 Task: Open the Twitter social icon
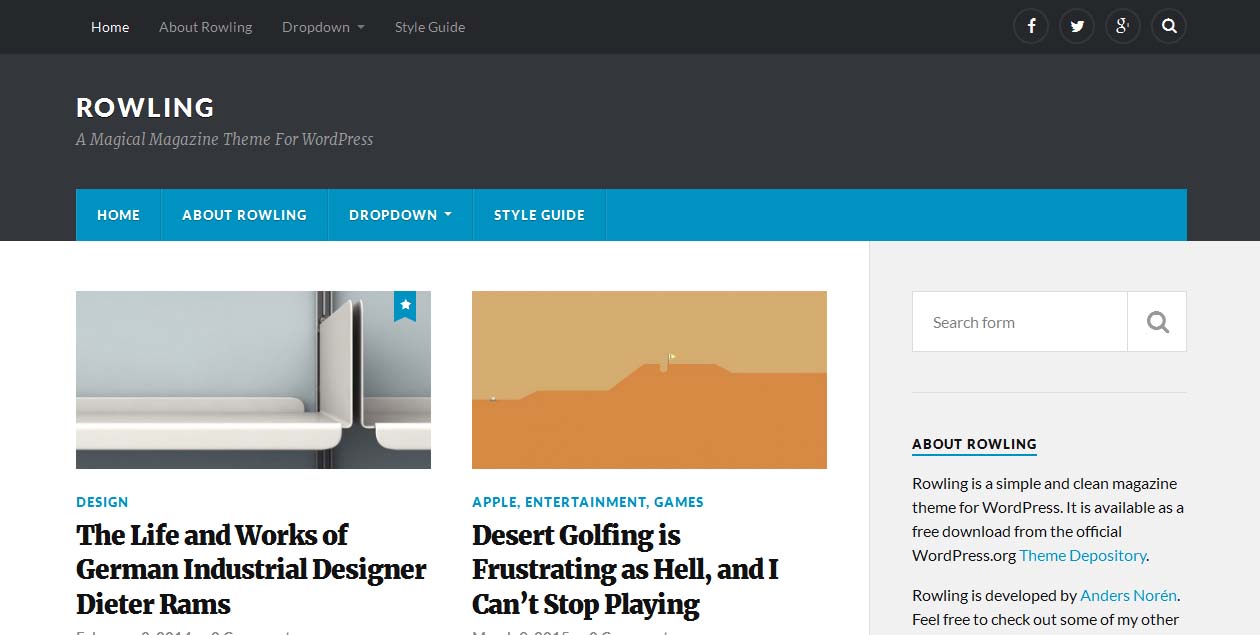coord(1077,27)
